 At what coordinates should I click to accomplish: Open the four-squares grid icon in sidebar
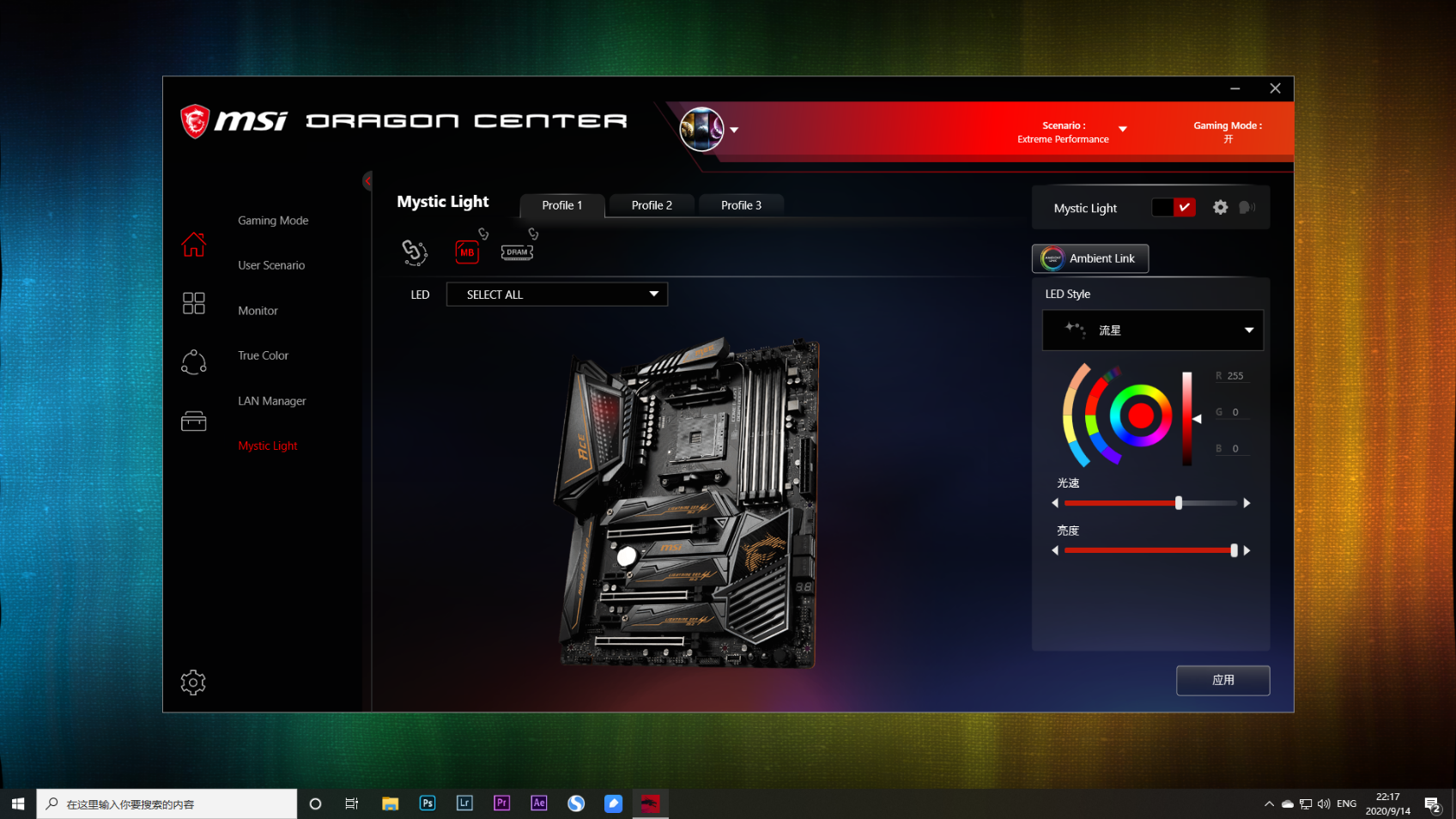(193, 303)
